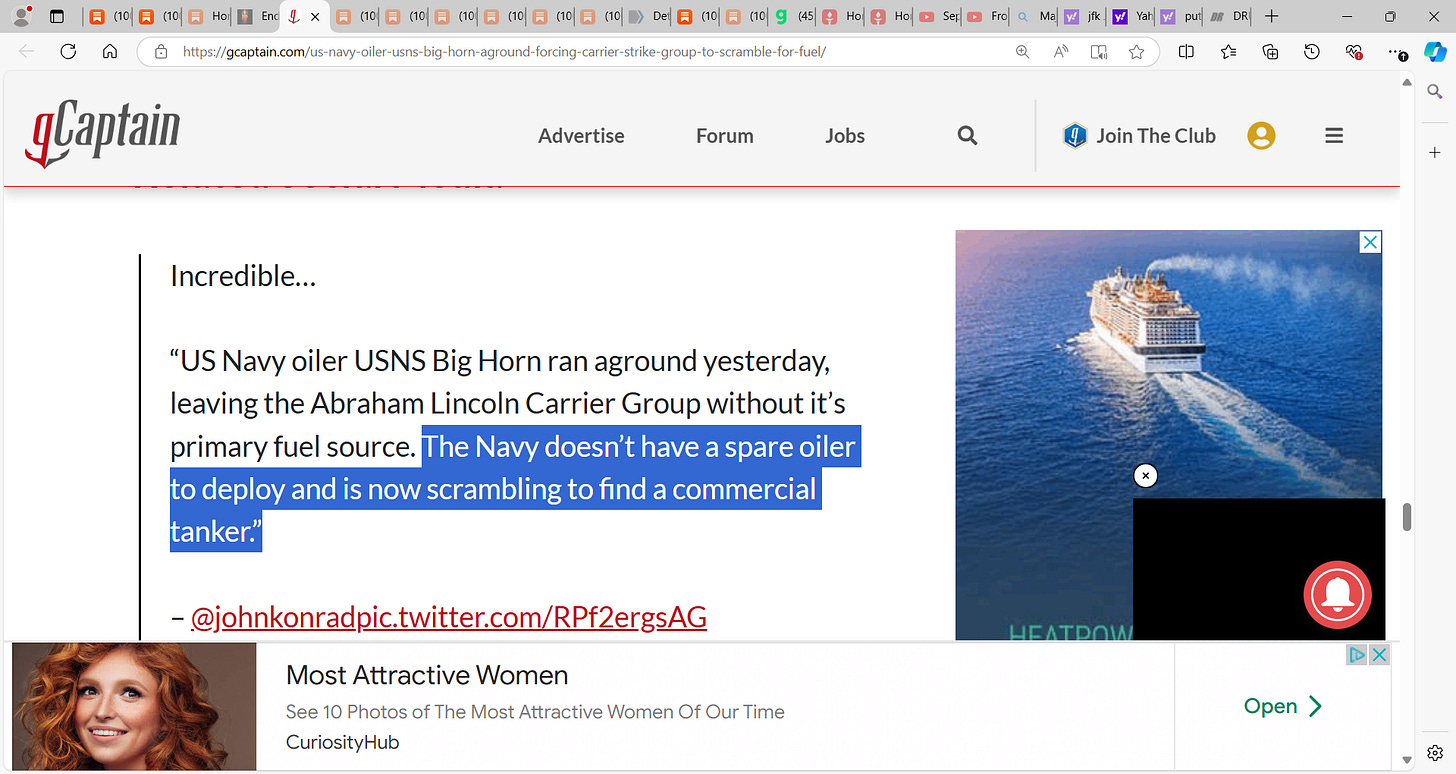This screenshot has width=1456, height=774.
Task: Click the page vertical scrollbar thumb
Action: pos(1407,517)
